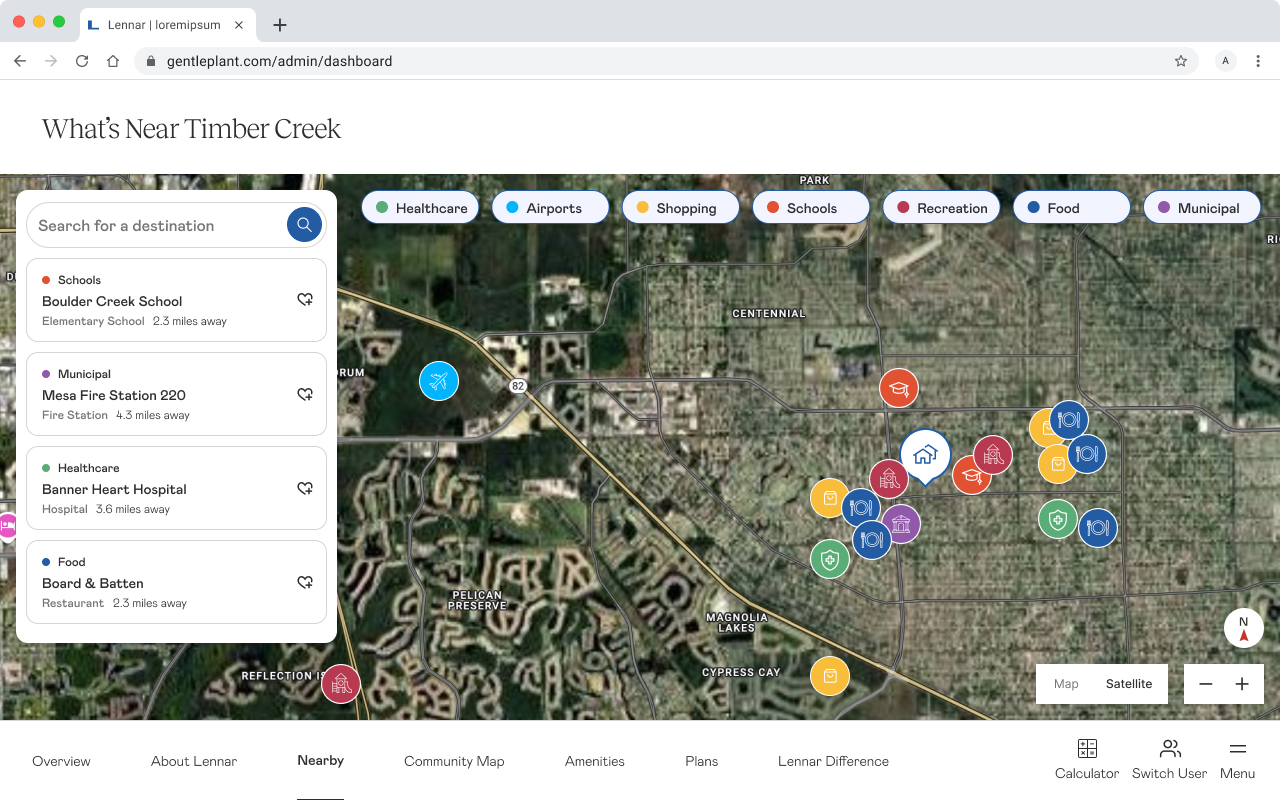Favorite Boulder Creek School with the heart icon
The height and width of the screenshot is (800, 1280).
click(x=305, y=300)
